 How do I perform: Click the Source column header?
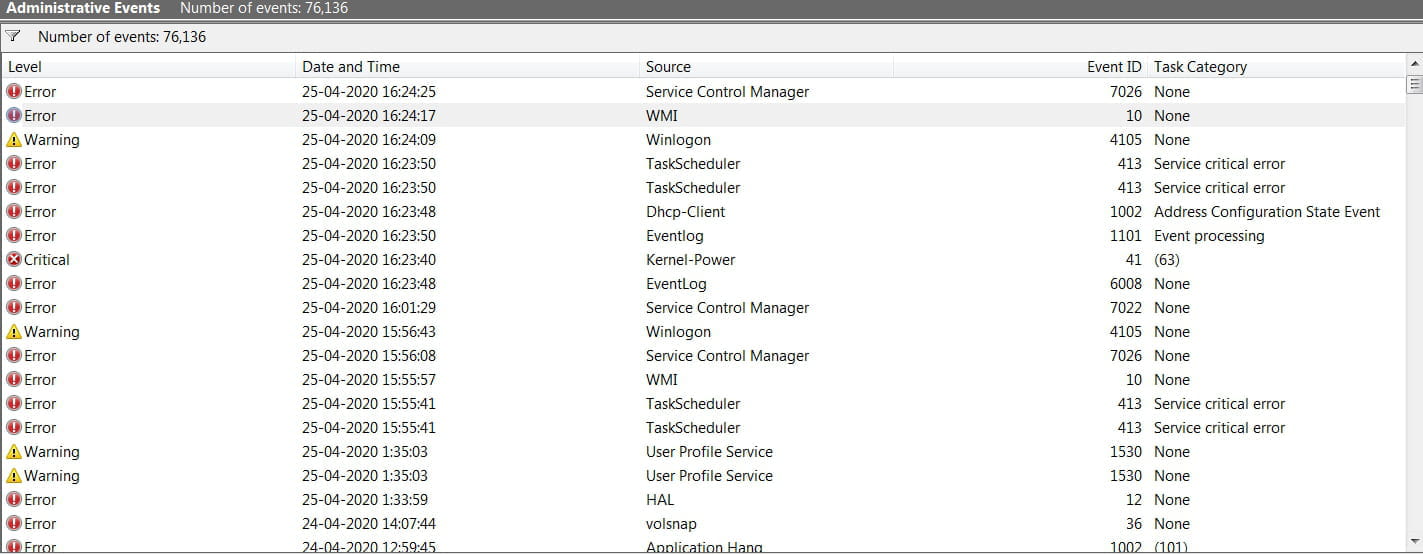(x=766, y=67)
